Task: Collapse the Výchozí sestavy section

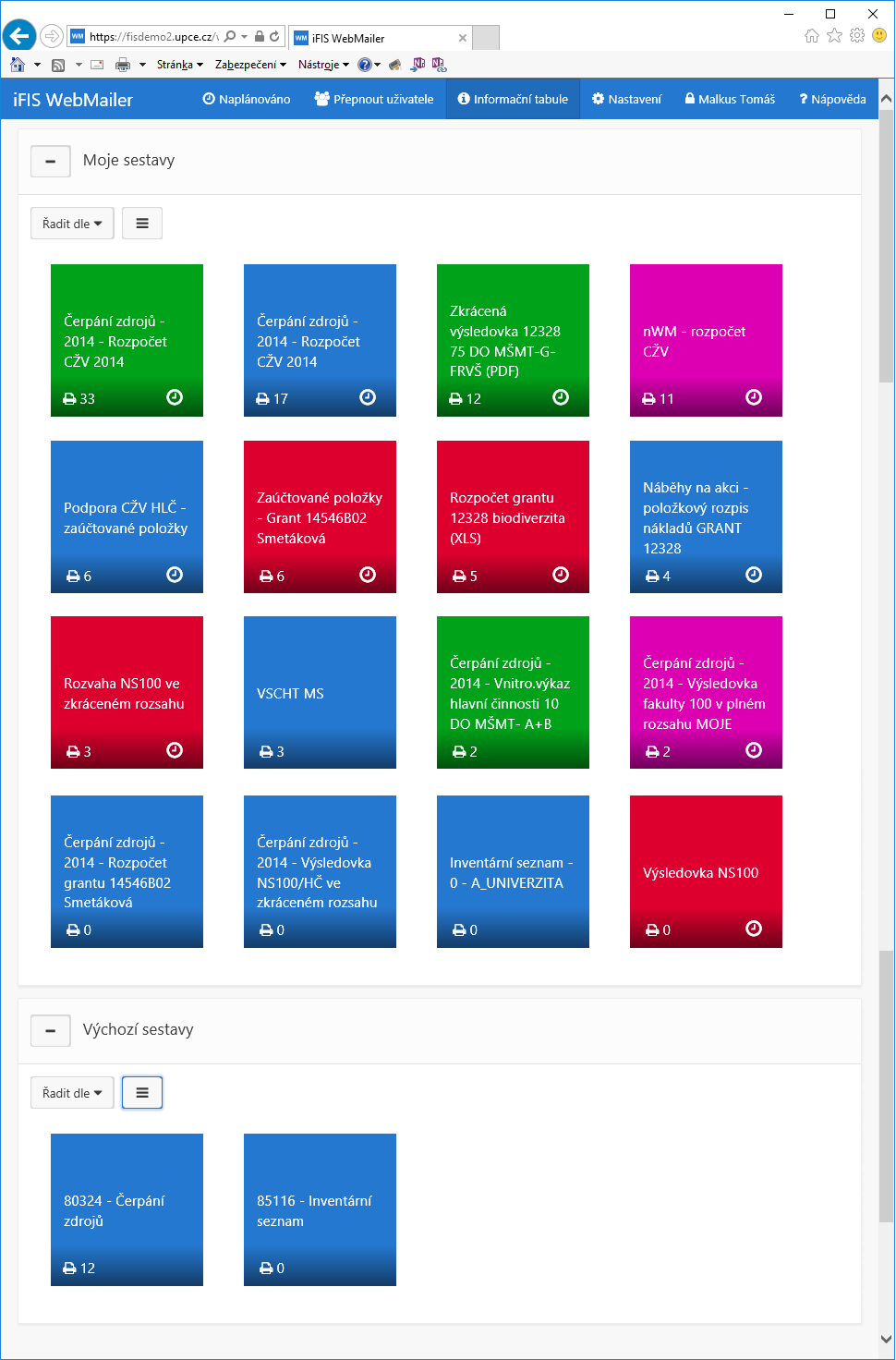Action: (51, 1029)
